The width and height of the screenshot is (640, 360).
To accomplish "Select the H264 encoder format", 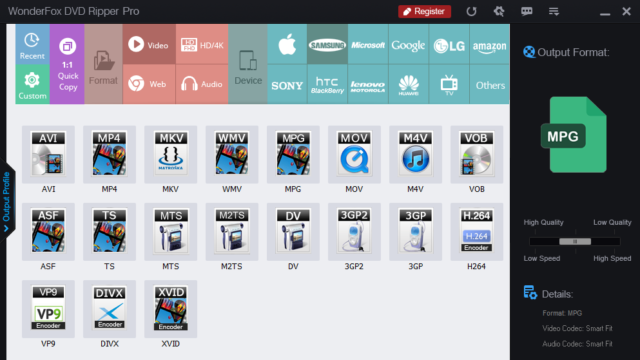I will pos(477,231).
